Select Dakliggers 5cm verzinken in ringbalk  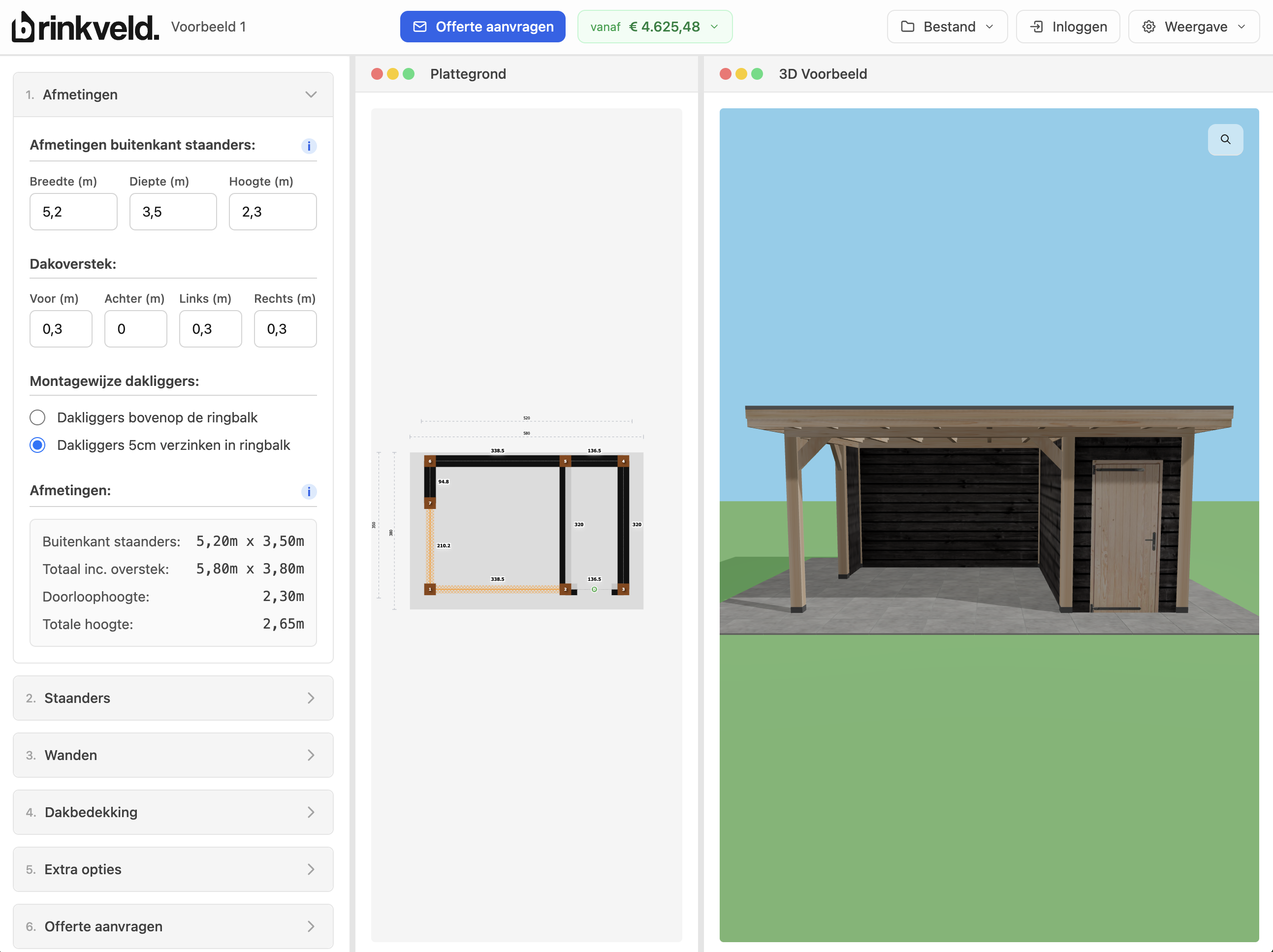(37, 445)
